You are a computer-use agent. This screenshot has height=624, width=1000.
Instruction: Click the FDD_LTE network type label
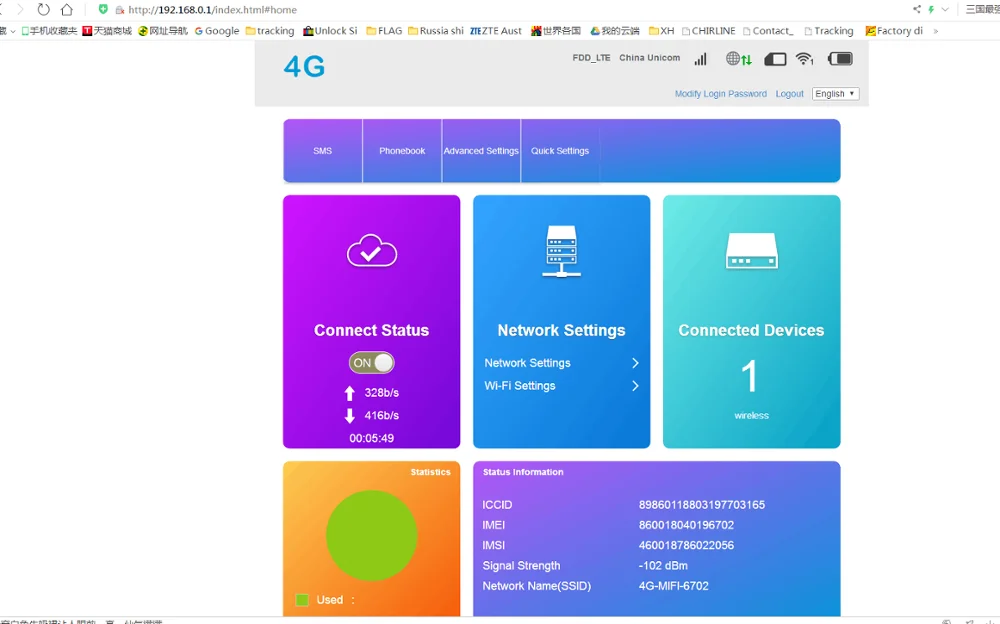tap(591, 57)
